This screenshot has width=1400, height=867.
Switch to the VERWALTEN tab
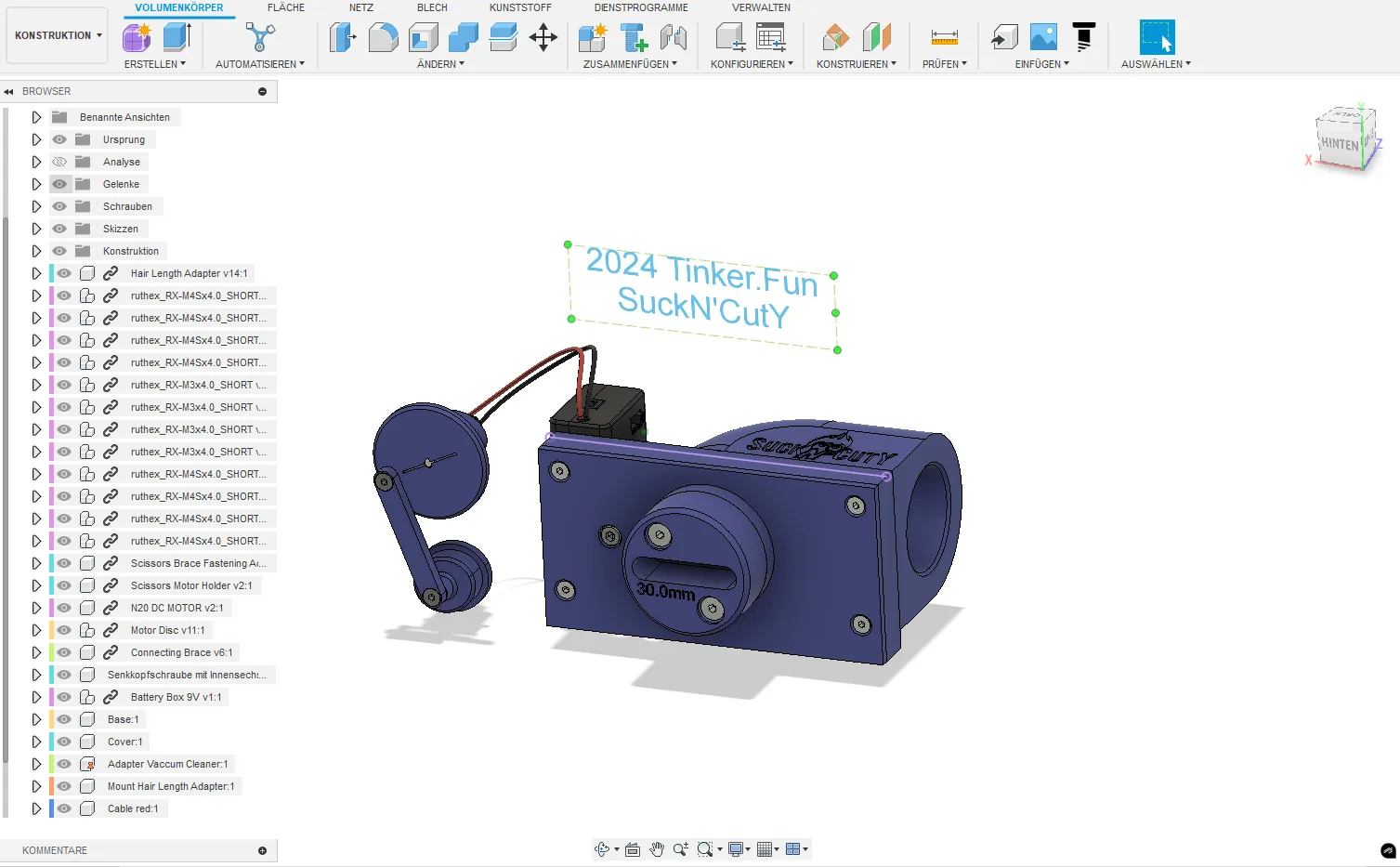coord(761,7)
